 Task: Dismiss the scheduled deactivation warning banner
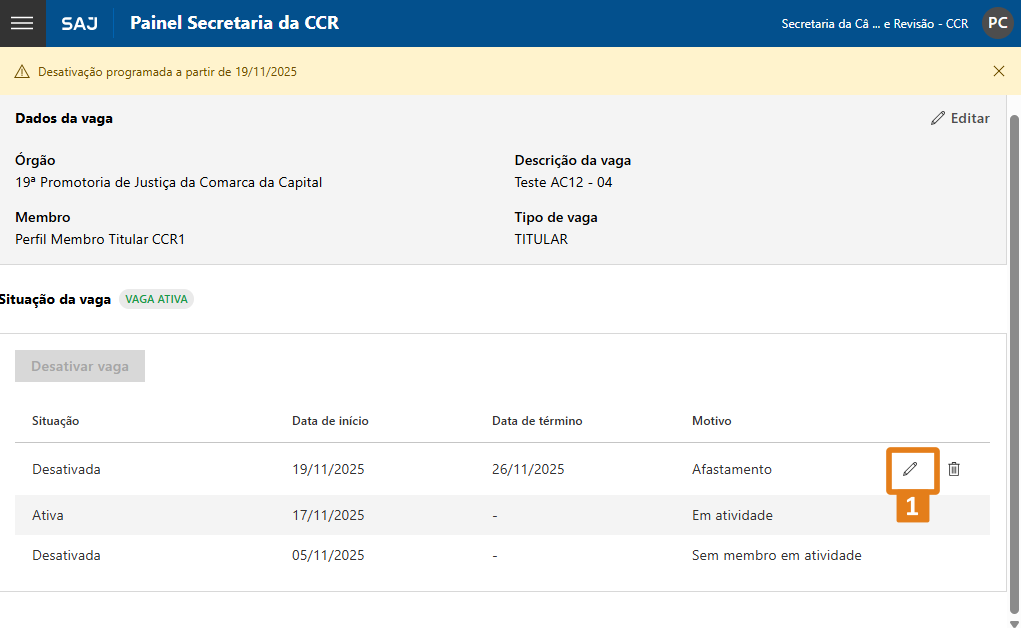click(x=998, y=71)
